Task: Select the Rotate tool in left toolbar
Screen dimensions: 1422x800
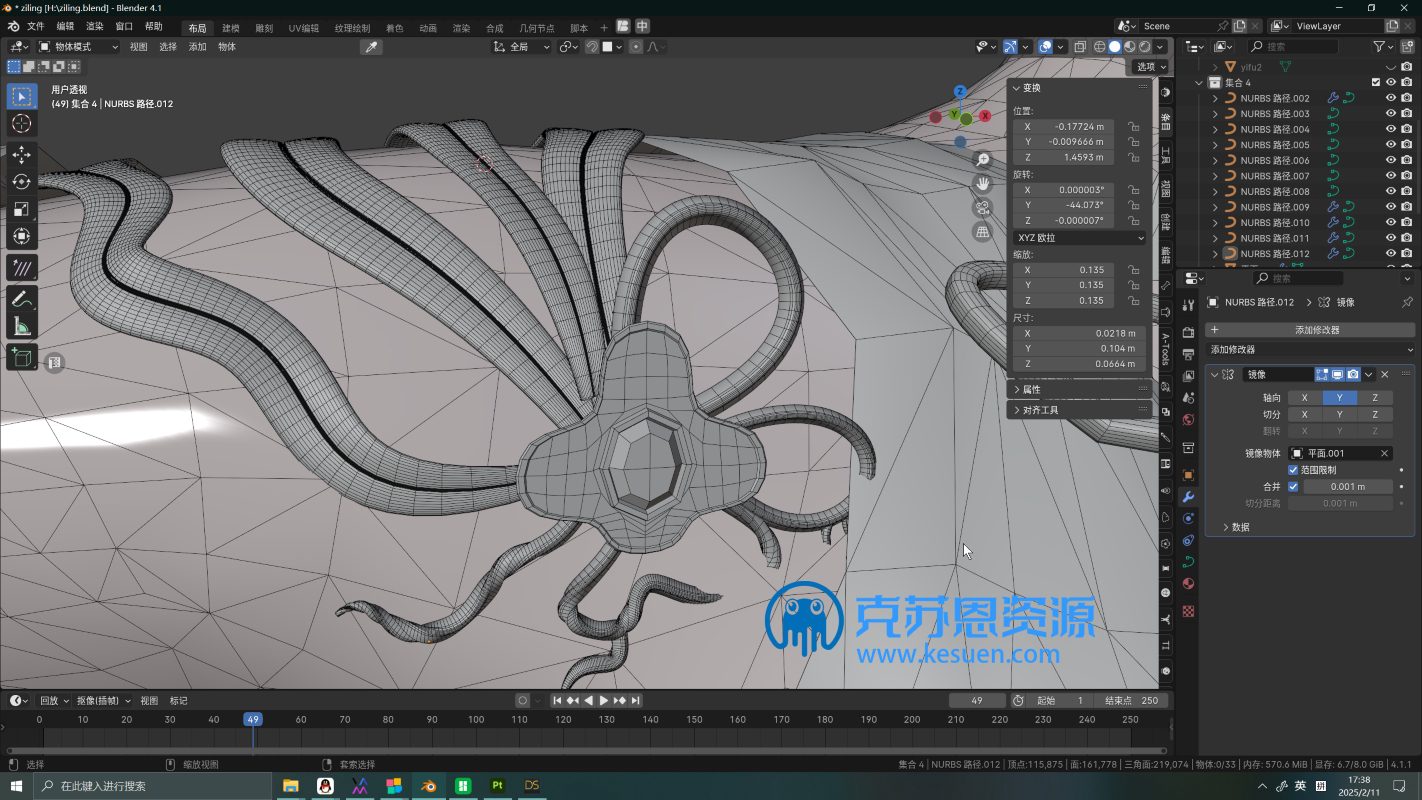Action: point(21,182)
